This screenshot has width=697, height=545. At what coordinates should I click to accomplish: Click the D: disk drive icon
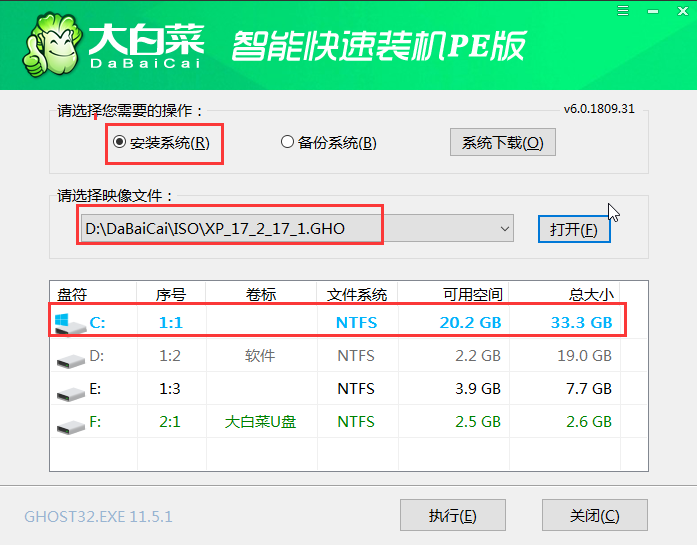[71, 356]
